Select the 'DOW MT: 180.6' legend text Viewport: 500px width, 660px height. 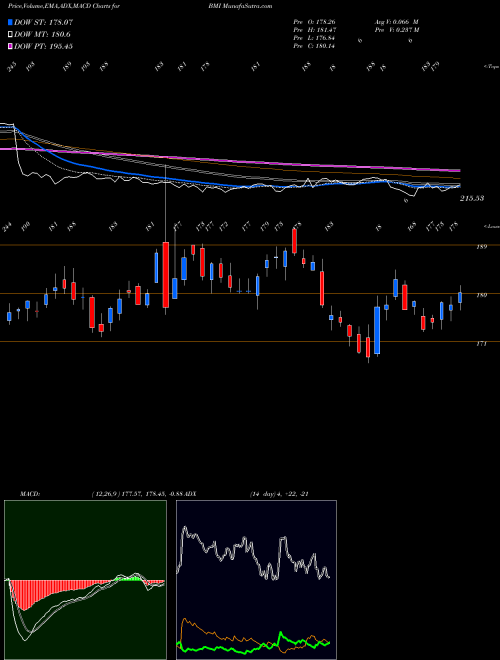coord(42,34)
